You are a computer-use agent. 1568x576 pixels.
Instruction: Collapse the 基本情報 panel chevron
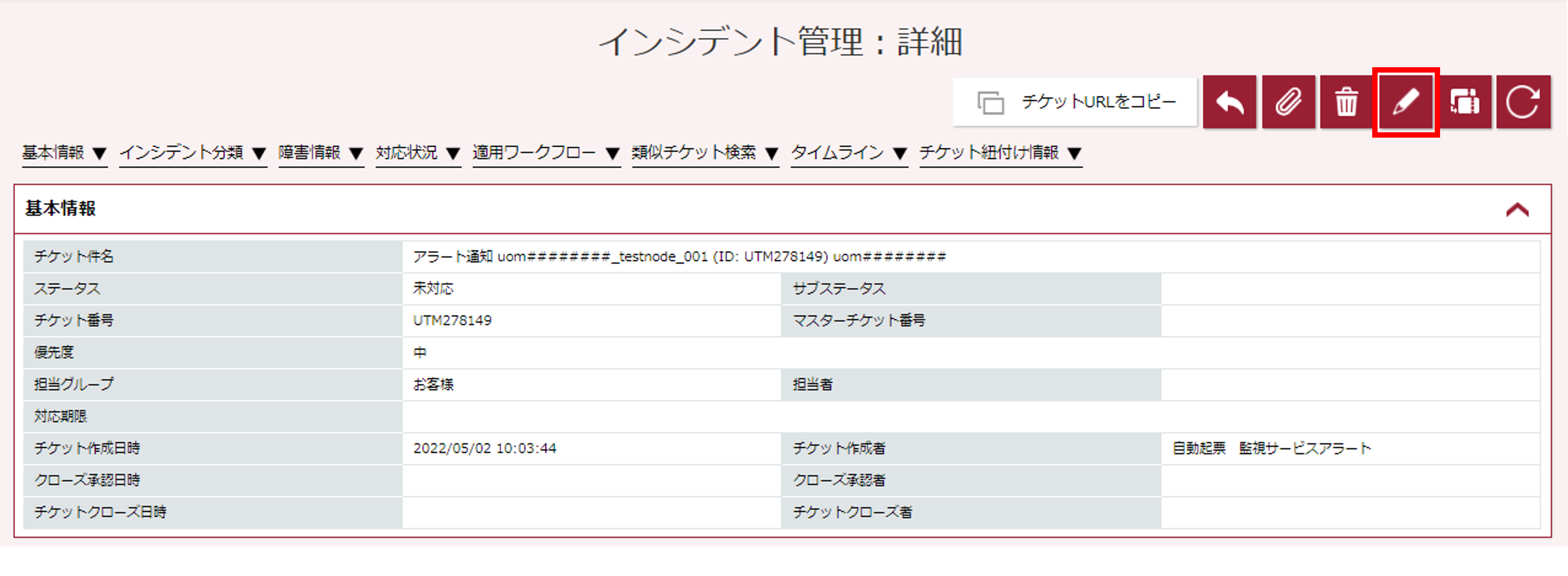(x=1518, y=210)
